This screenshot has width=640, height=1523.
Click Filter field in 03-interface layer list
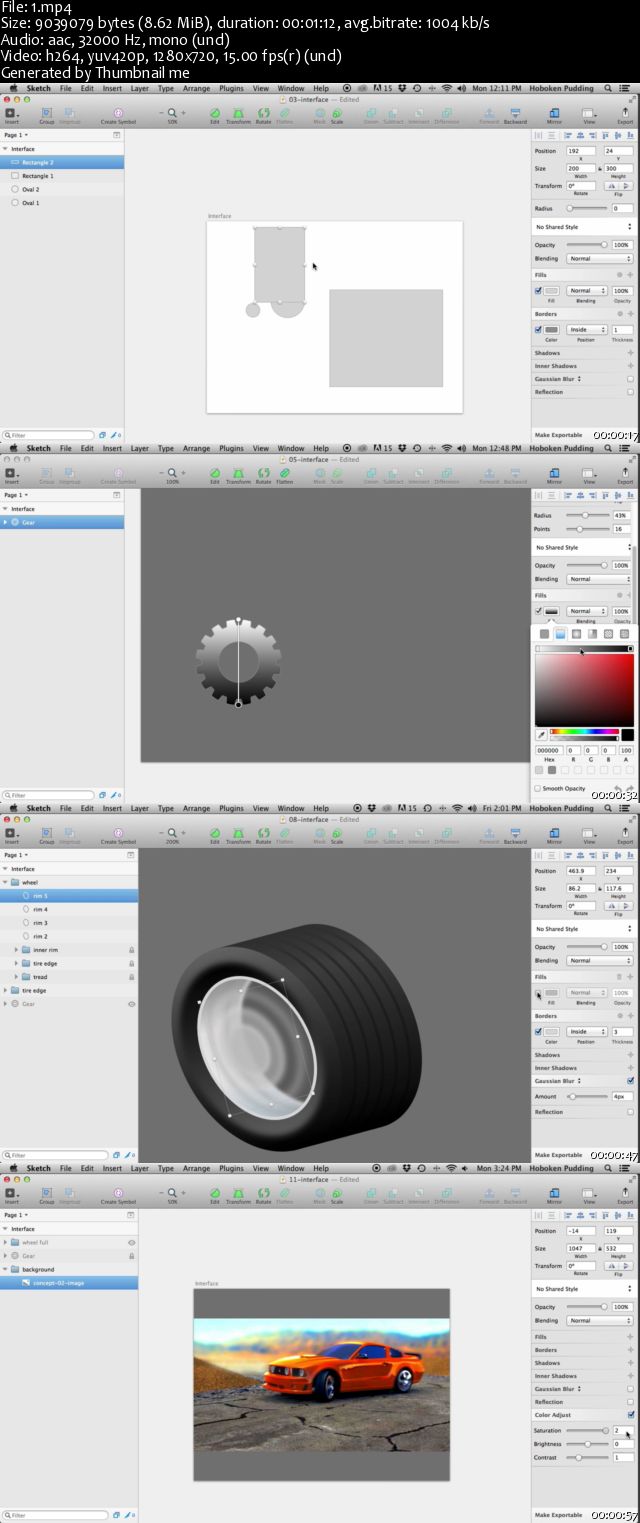48,435
